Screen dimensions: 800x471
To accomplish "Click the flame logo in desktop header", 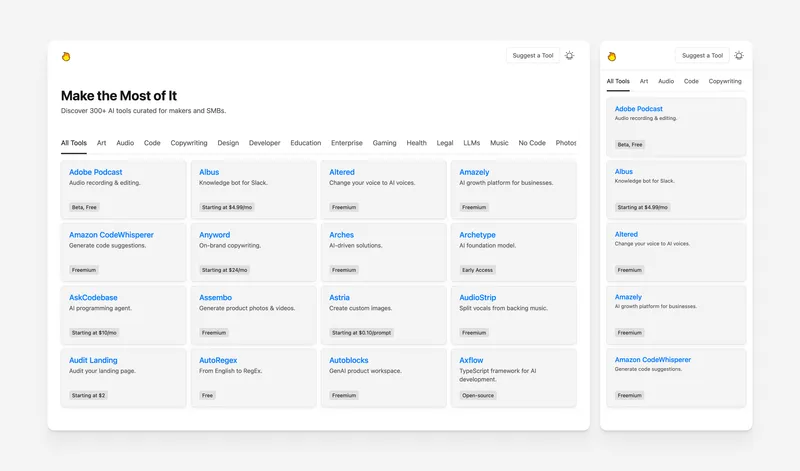I will [x=66, y=56].
